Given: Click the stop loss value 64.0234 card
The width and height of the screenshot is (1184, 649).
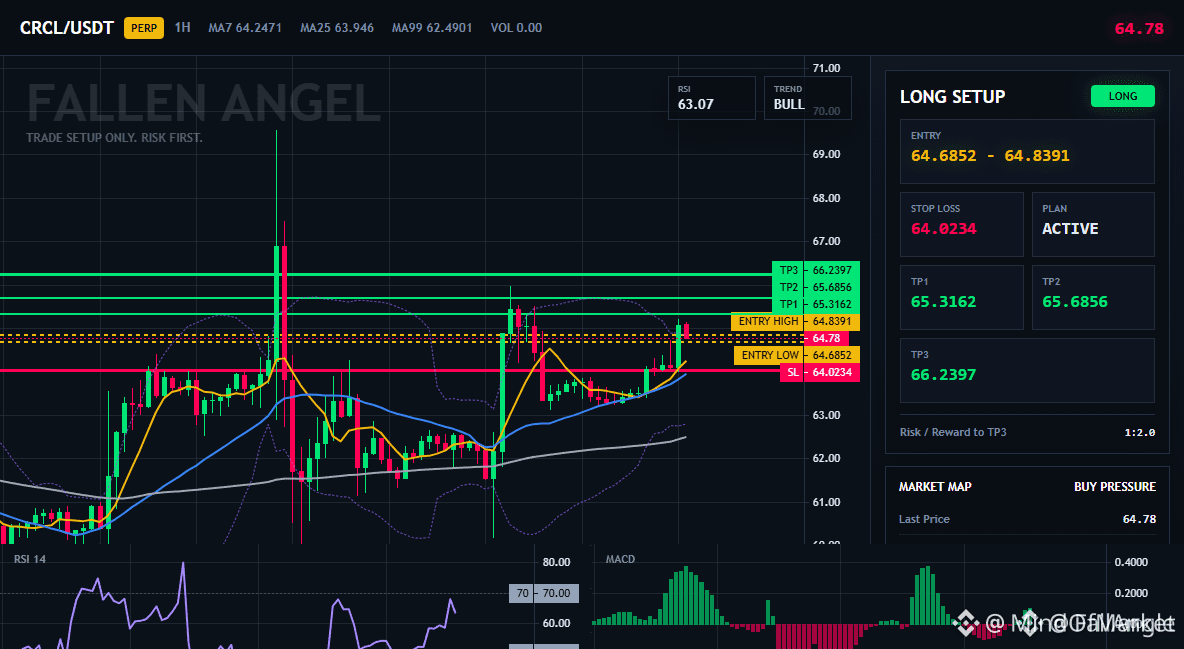Looking at the screenshot, I should coord(961,224).
